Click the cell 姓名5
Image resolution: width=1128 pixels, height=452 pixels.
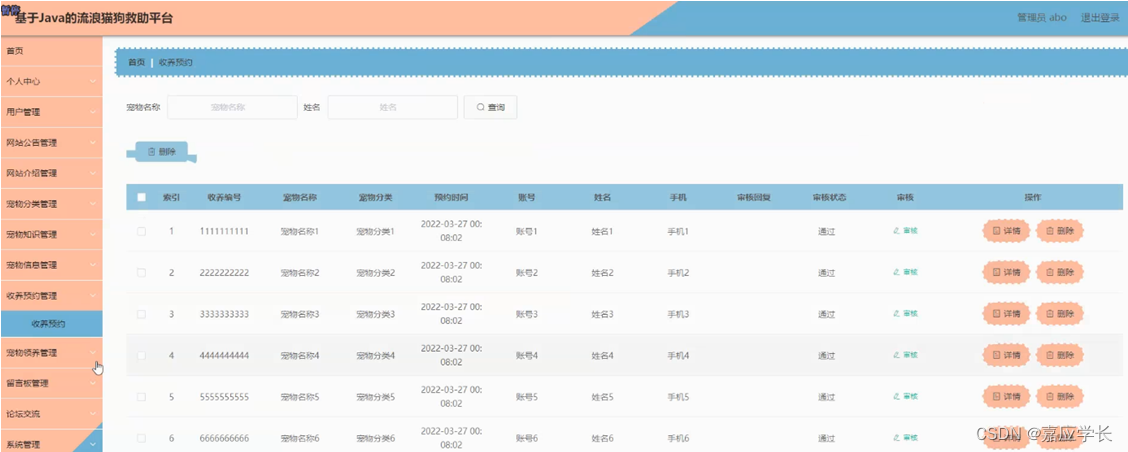602,397
